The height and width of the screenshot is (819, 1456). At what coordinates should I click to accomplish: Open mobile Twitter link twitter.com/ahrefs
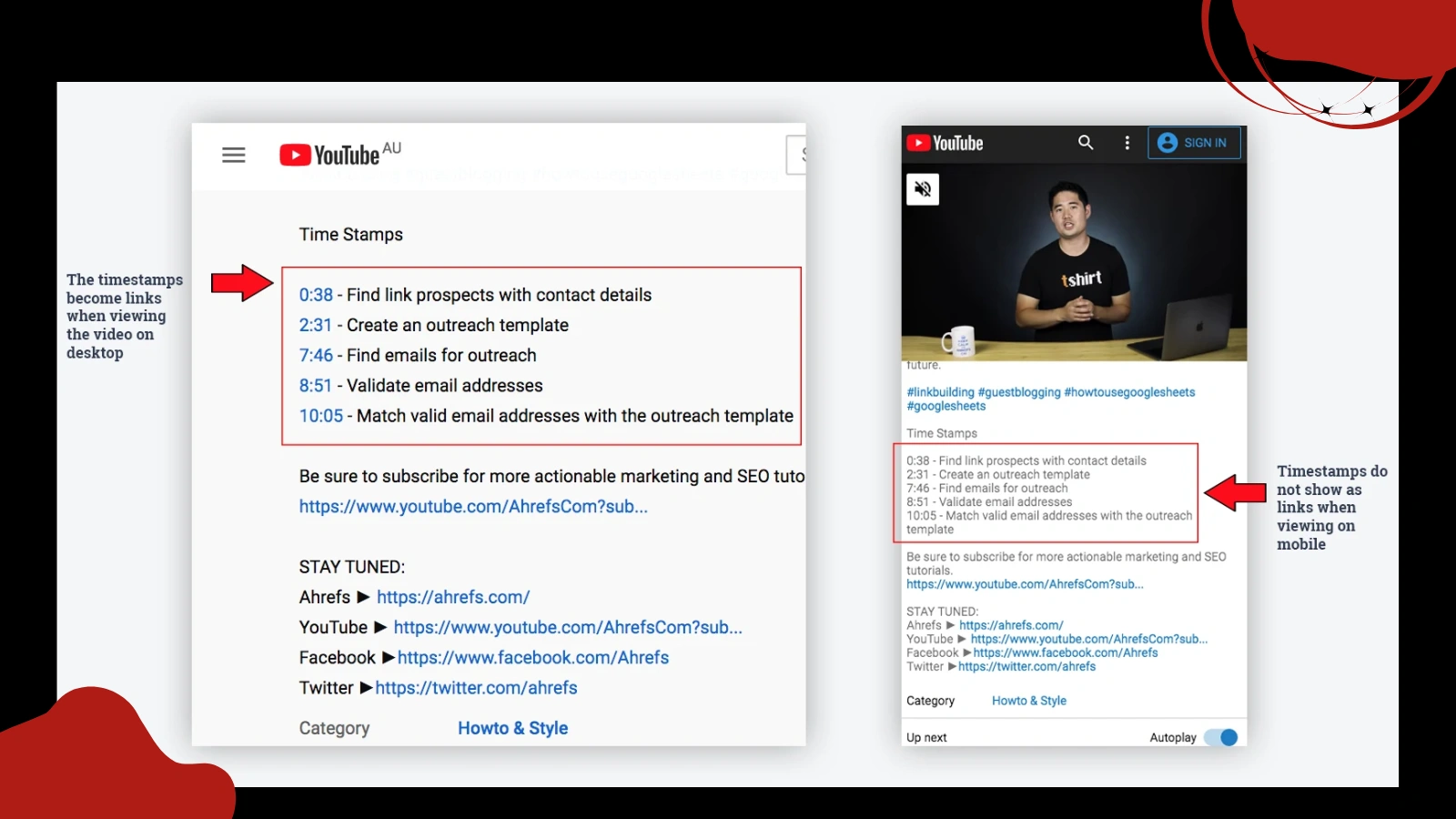(1026, 666)
